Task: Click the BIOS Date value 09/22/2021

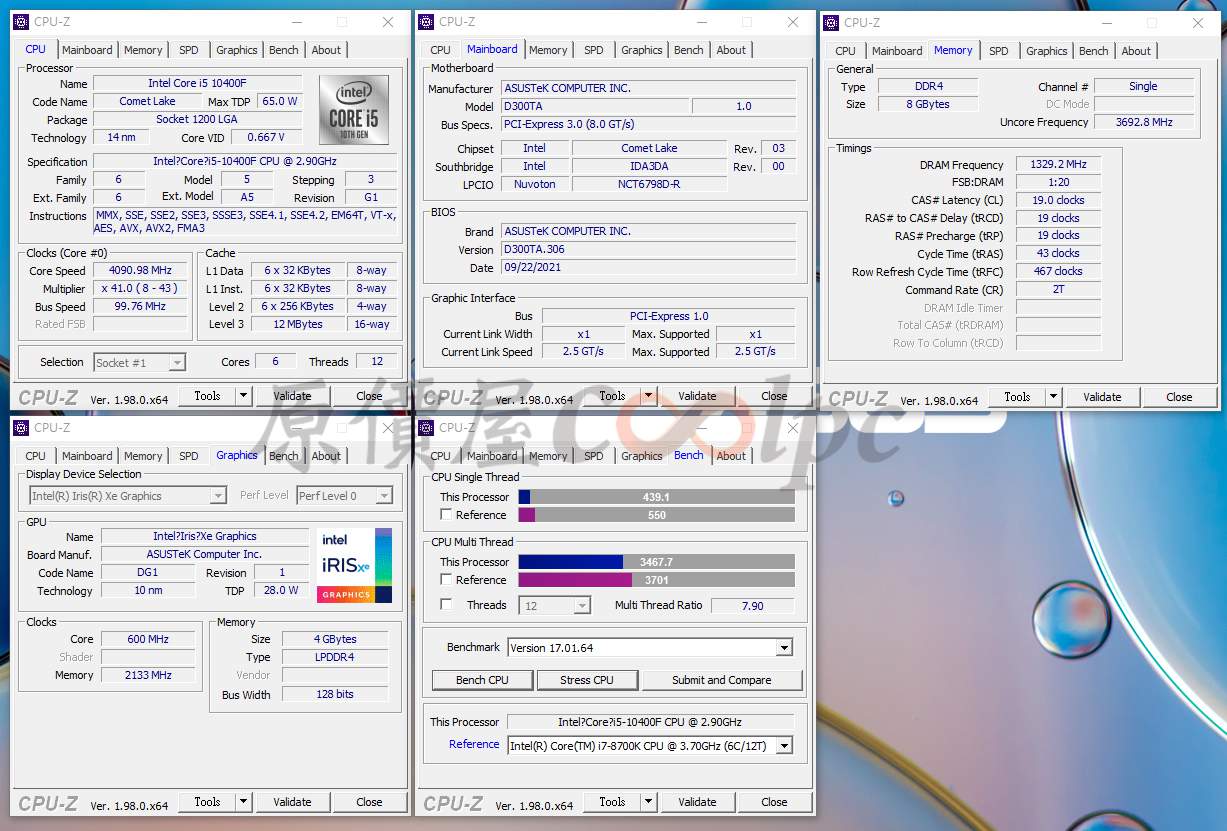Action: coord(648,268)
